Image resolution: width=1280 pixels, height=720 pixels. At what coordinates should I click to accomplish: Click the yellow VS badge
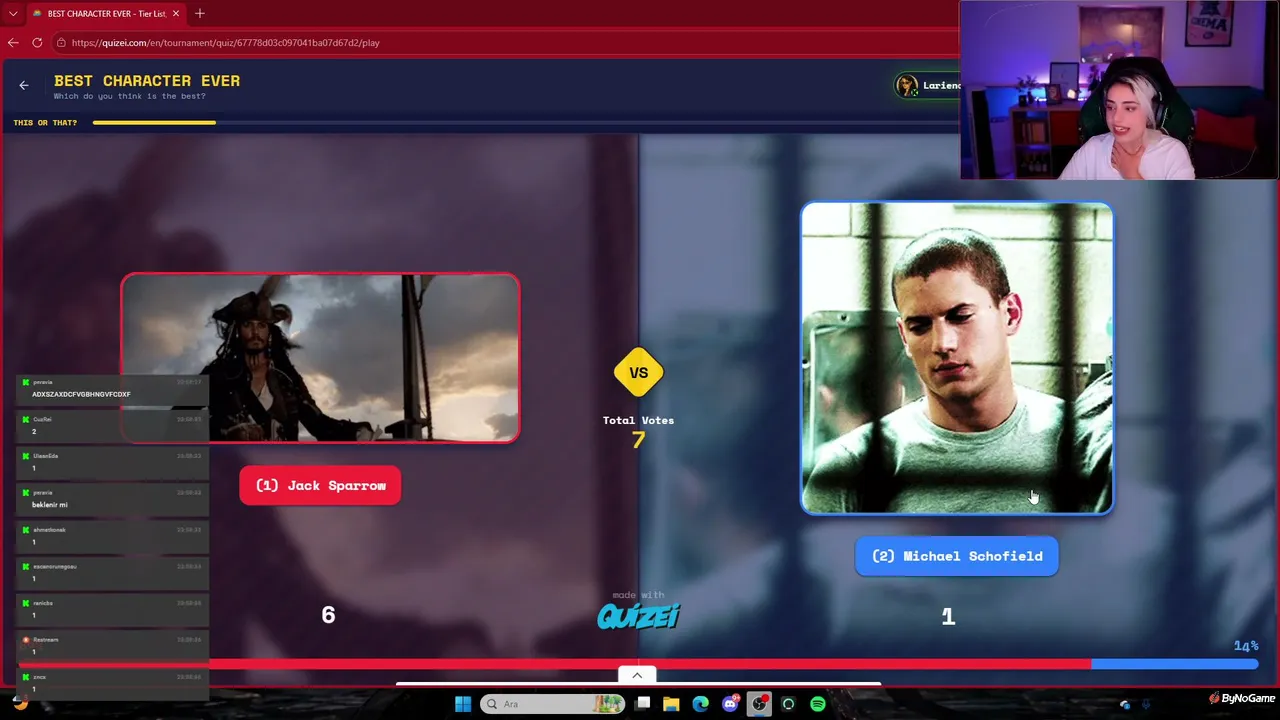(638, 373)
